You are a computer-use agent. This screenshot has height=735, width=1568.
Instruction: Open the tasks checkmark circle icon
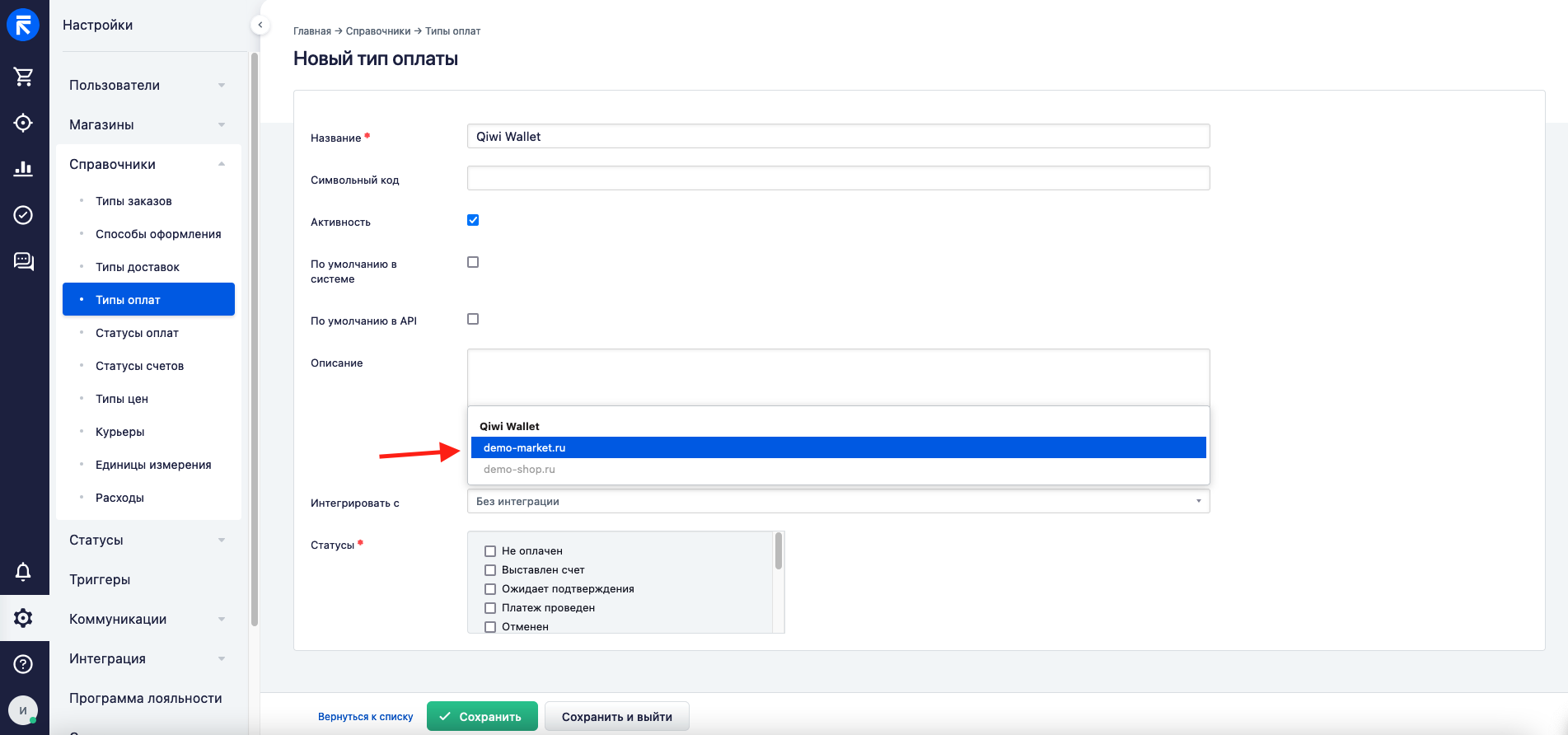point(23,215)
